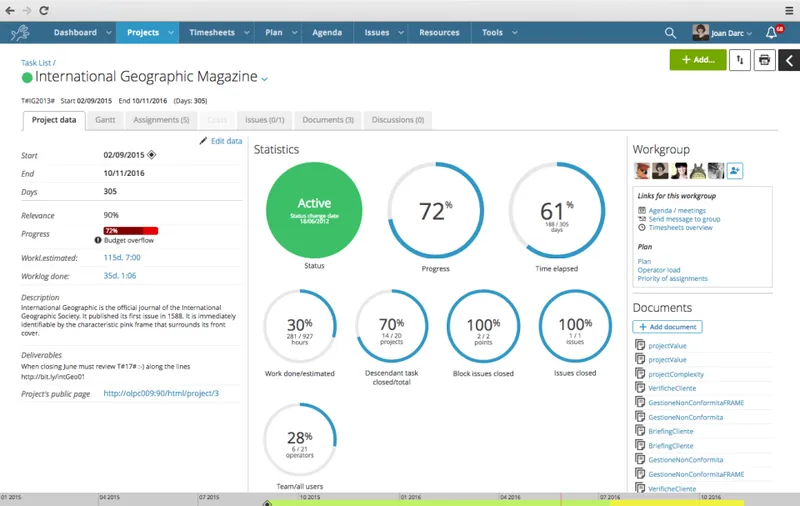
Task: Open the Timesheets overview link
Action: (681, 228)
